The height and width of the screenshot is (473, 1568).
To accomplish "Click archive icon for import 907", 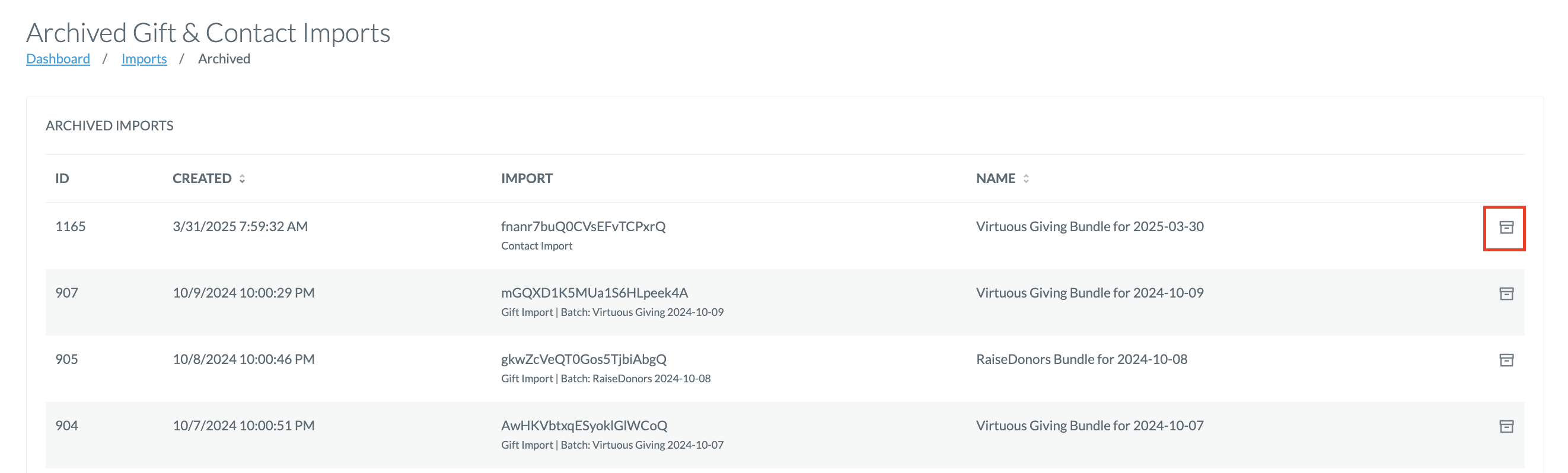I will [x=1506, y=293].
